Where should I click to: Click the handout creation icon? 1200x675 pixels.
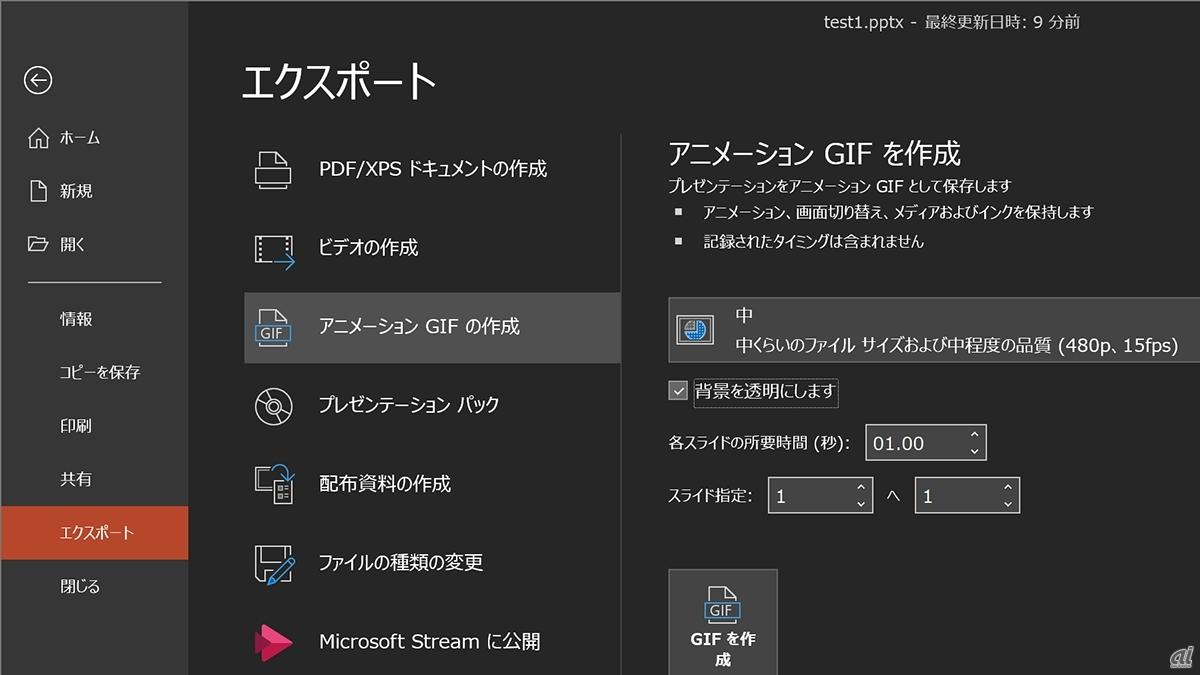coord(273,483)
